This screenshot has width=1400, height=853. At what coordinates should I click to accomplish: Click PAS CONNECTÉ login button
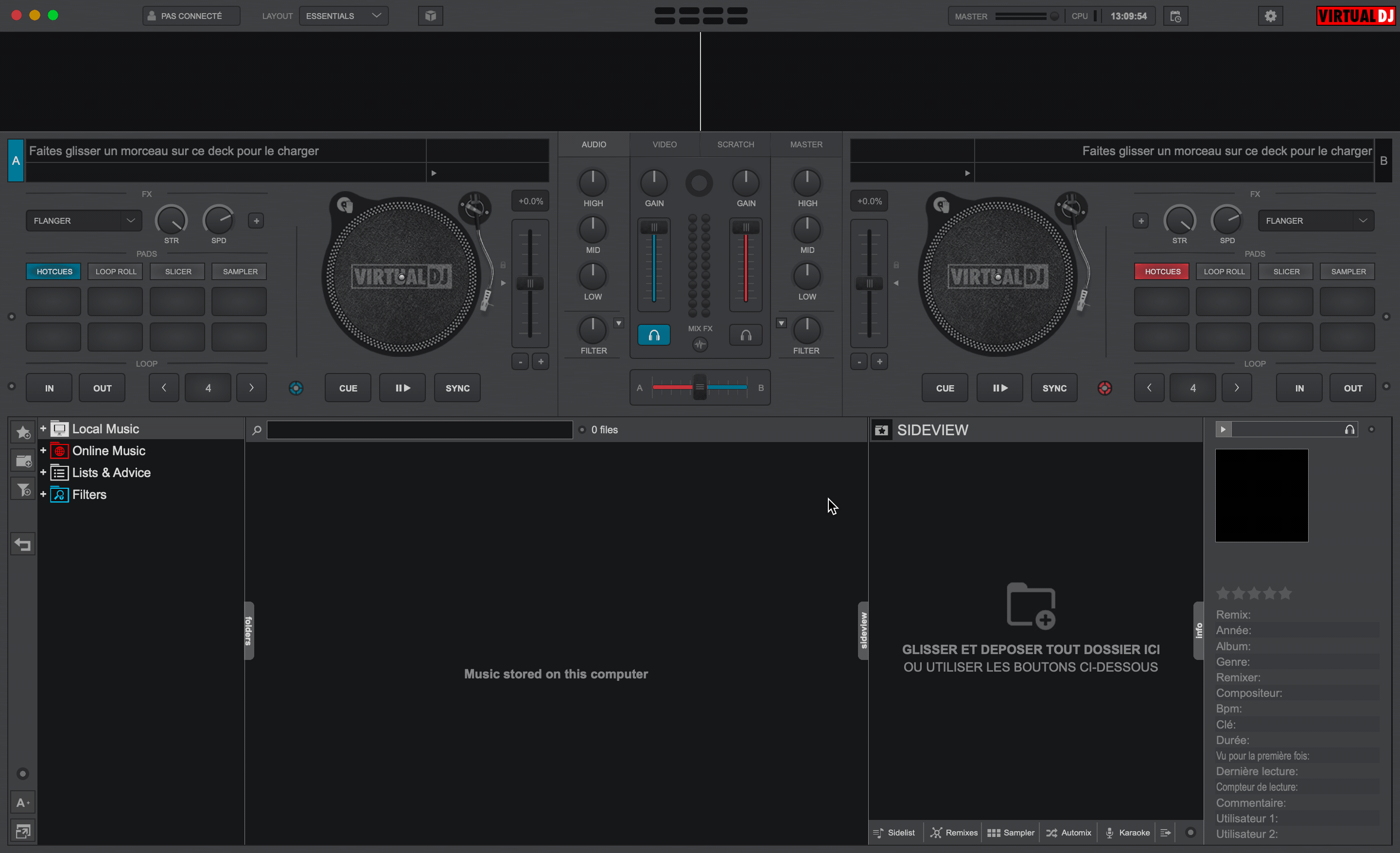click(192, 16)
